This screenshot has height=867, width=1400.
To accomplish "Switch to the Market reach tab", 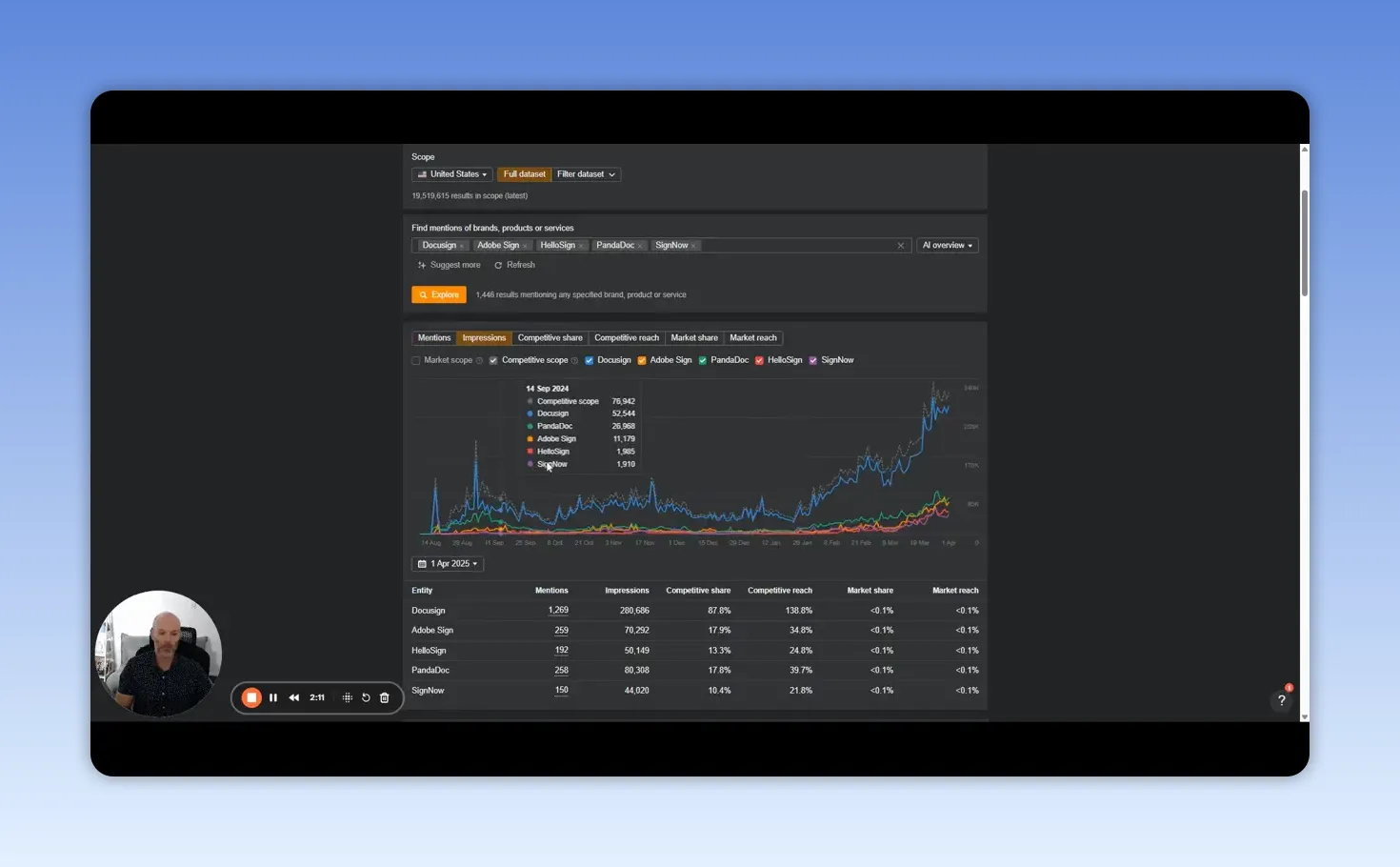I will [x=753, y=338].
